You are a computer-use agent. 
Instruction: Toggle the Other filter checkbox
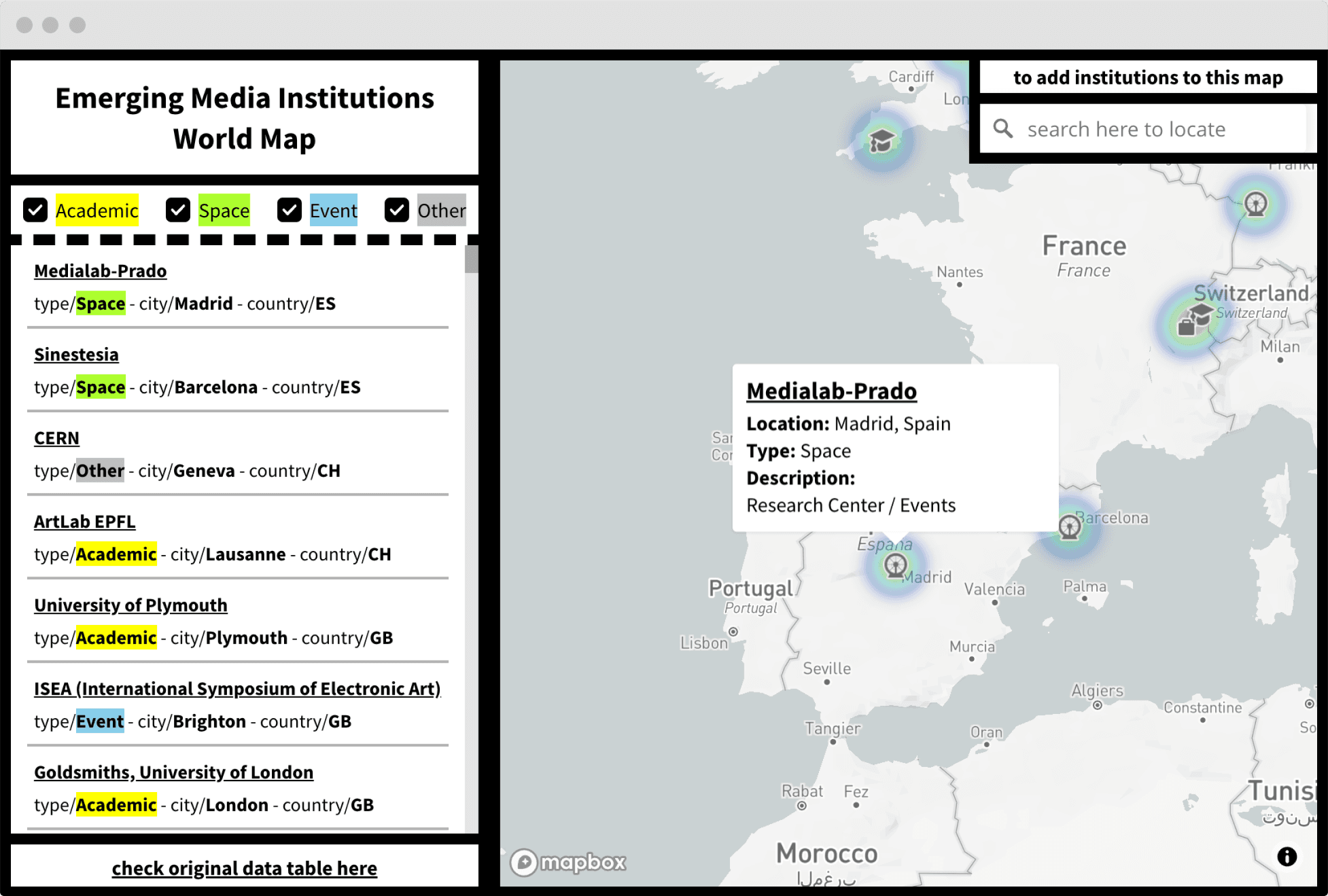397,211
